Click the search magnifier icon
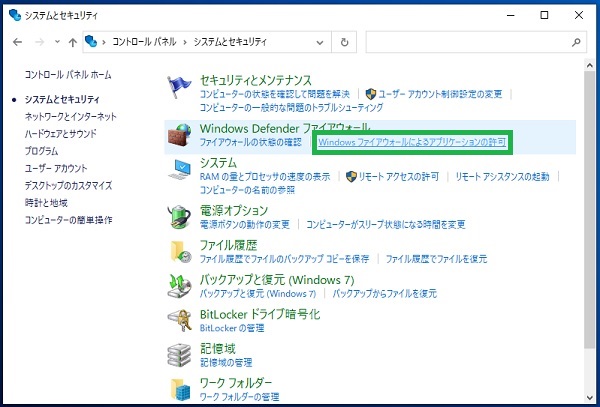 pyautogui.click(x=576, y=42)
